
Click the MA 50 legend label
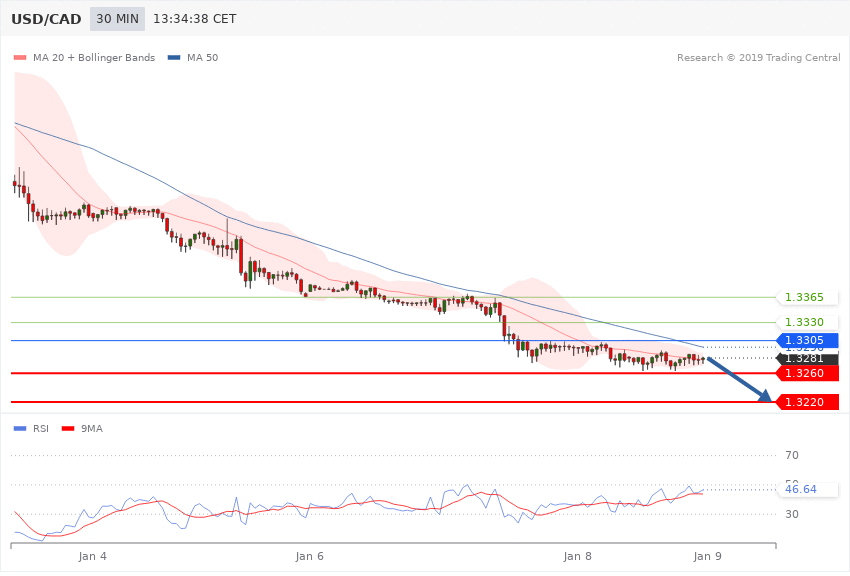pyautogui.click(x=203, y=57)
